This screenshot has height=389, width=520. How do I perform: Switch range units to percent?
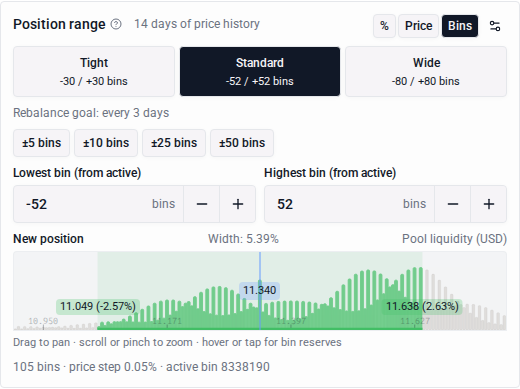pos(384,26)
